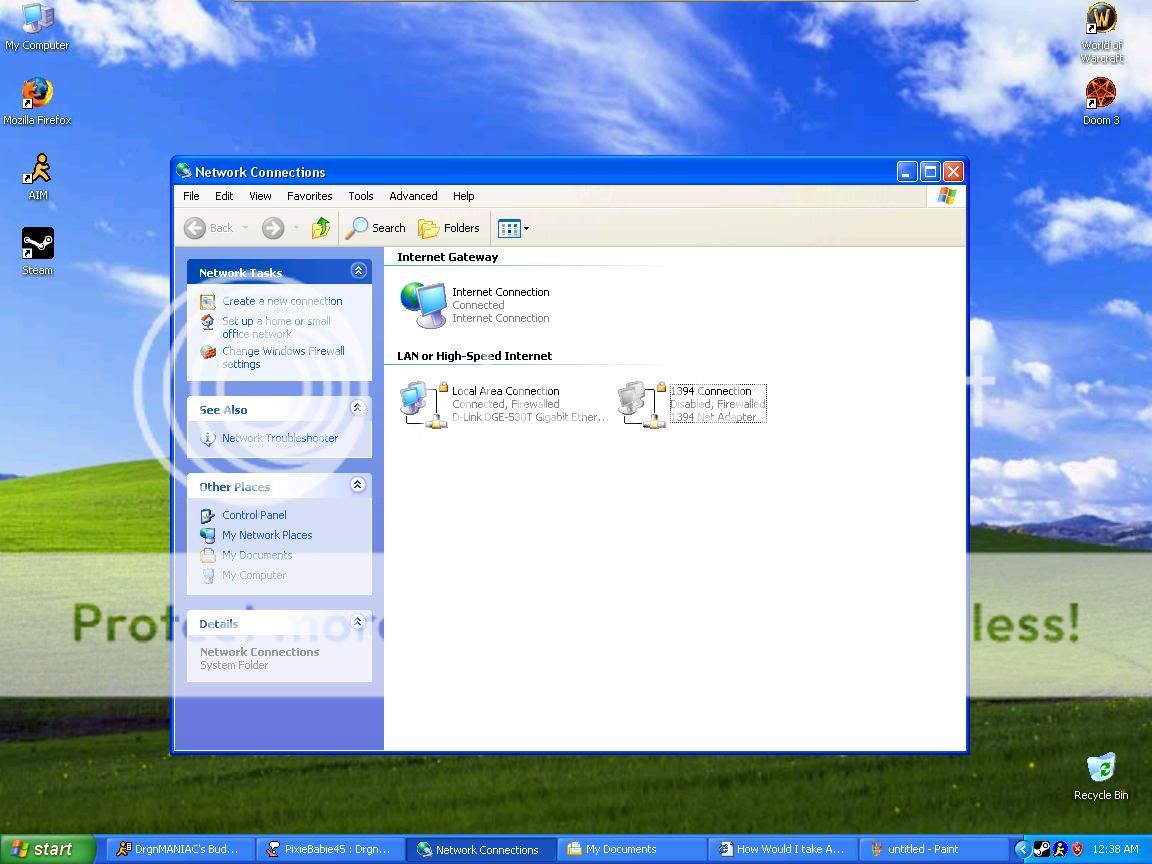Collapse the Details panel
This screenshot has height=864, width=1152.
(x=358, y=622)
